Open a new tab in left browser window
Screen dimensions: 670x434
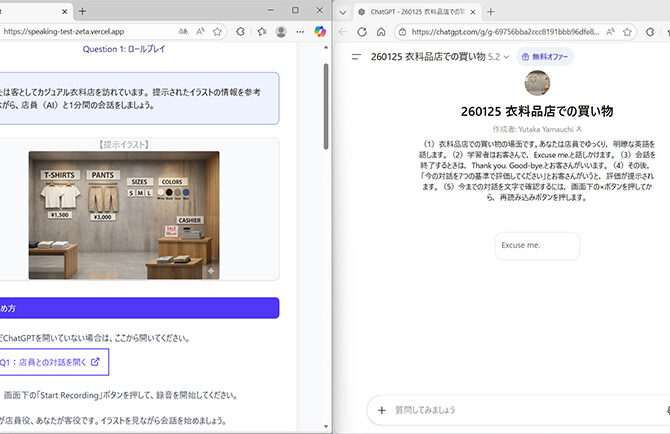click(x=82, y=12)
